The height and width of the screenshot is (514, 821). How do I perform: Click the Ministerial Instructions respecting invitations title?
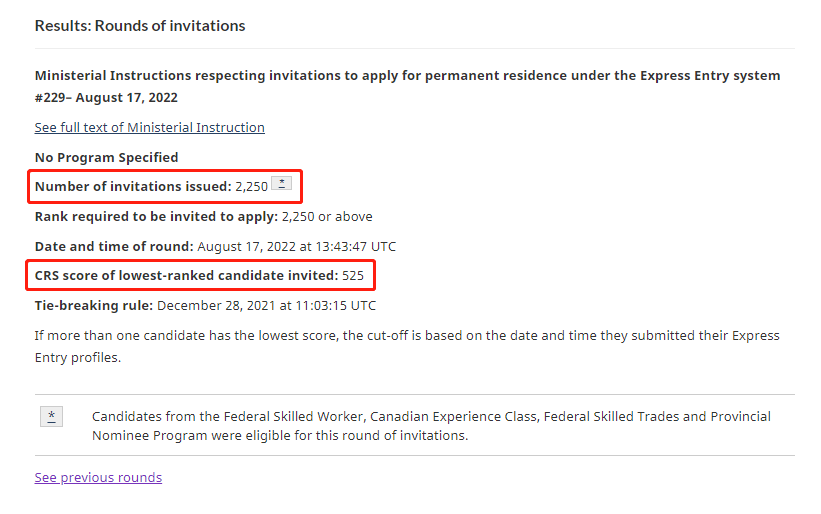pos(407,75)
